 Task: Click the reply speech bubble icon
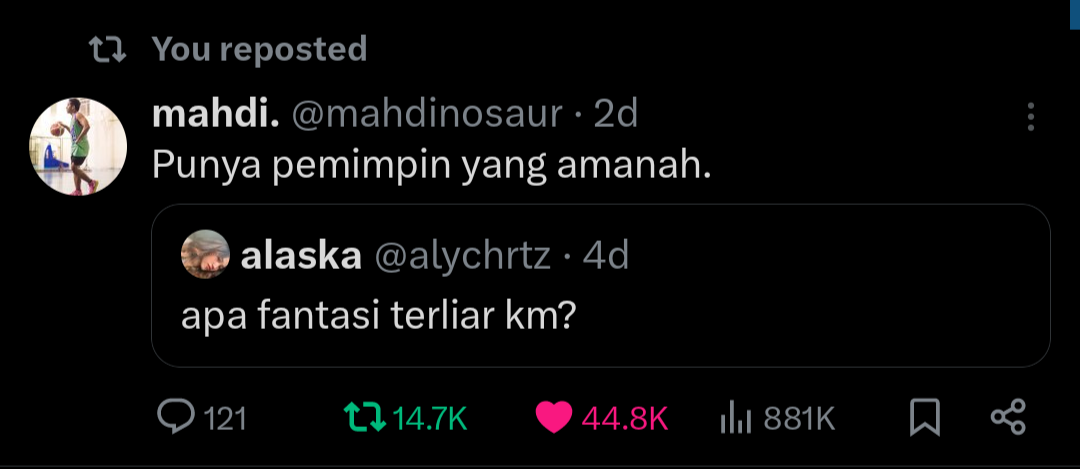tap(178, 417)
